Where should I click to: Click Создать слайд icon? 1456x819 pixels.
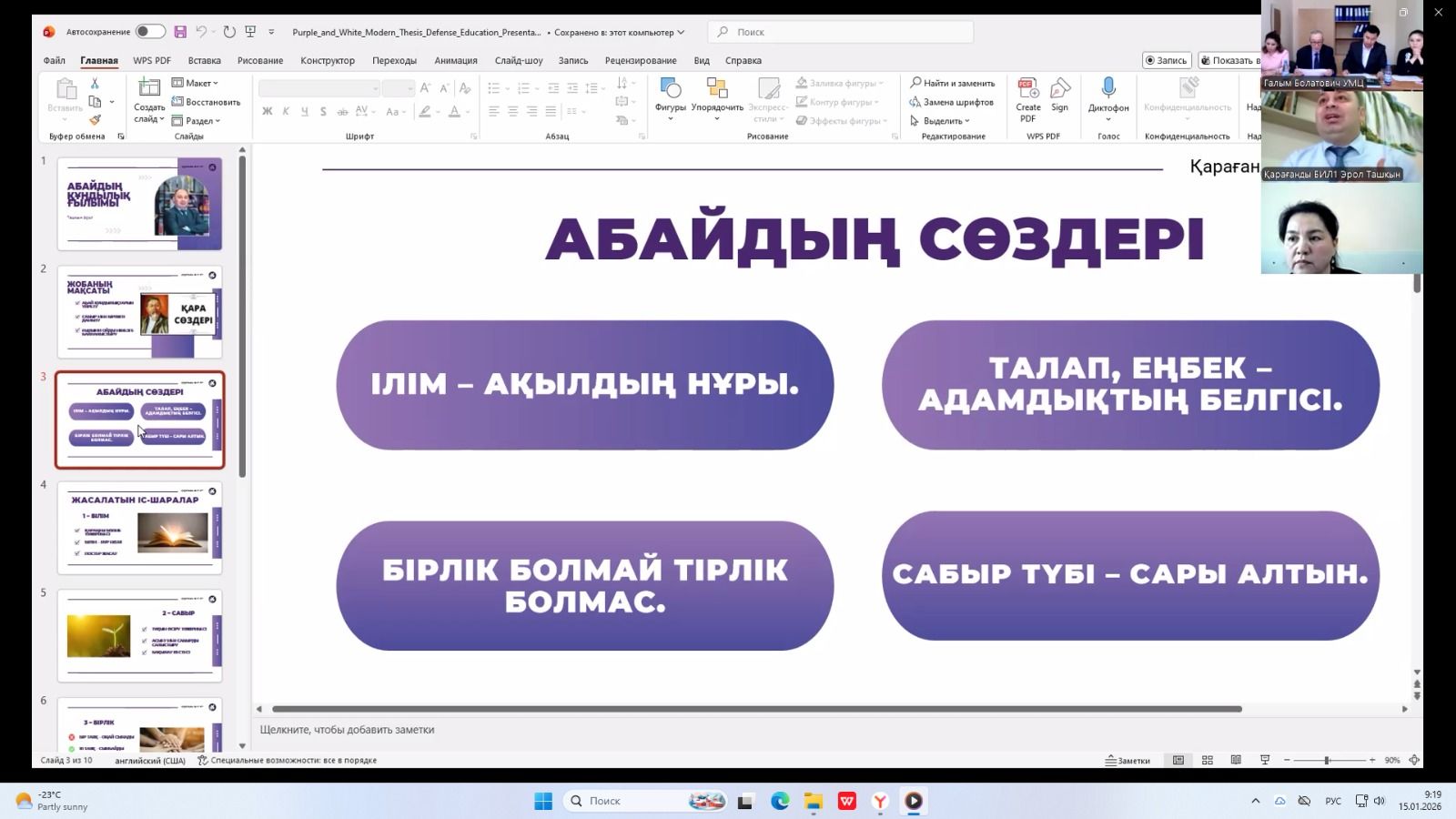click(x=149, y=88)
